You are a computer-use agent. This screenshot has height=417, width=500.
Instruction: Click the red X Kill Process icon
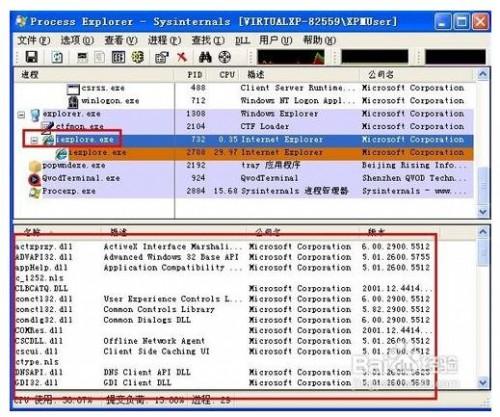click(x=182, y=57)
